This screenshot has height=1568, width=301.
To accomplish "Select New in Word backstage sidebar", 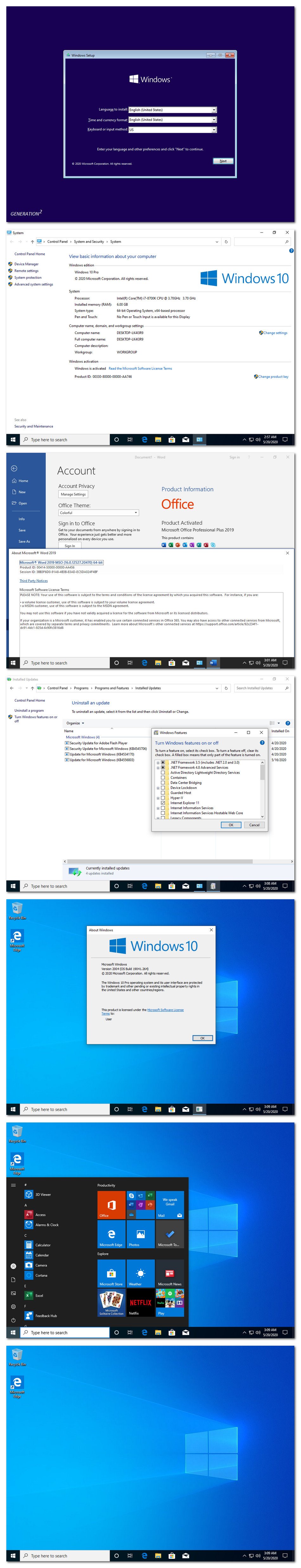I will tap(20, 492).
